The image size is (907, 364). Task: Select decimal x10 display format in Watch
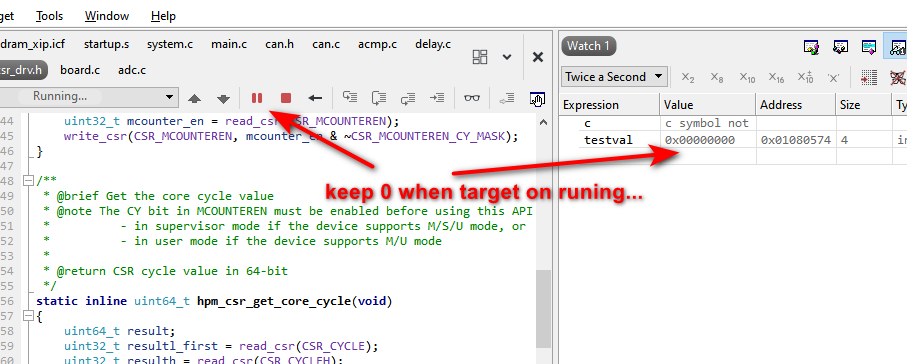click(747, 77)
